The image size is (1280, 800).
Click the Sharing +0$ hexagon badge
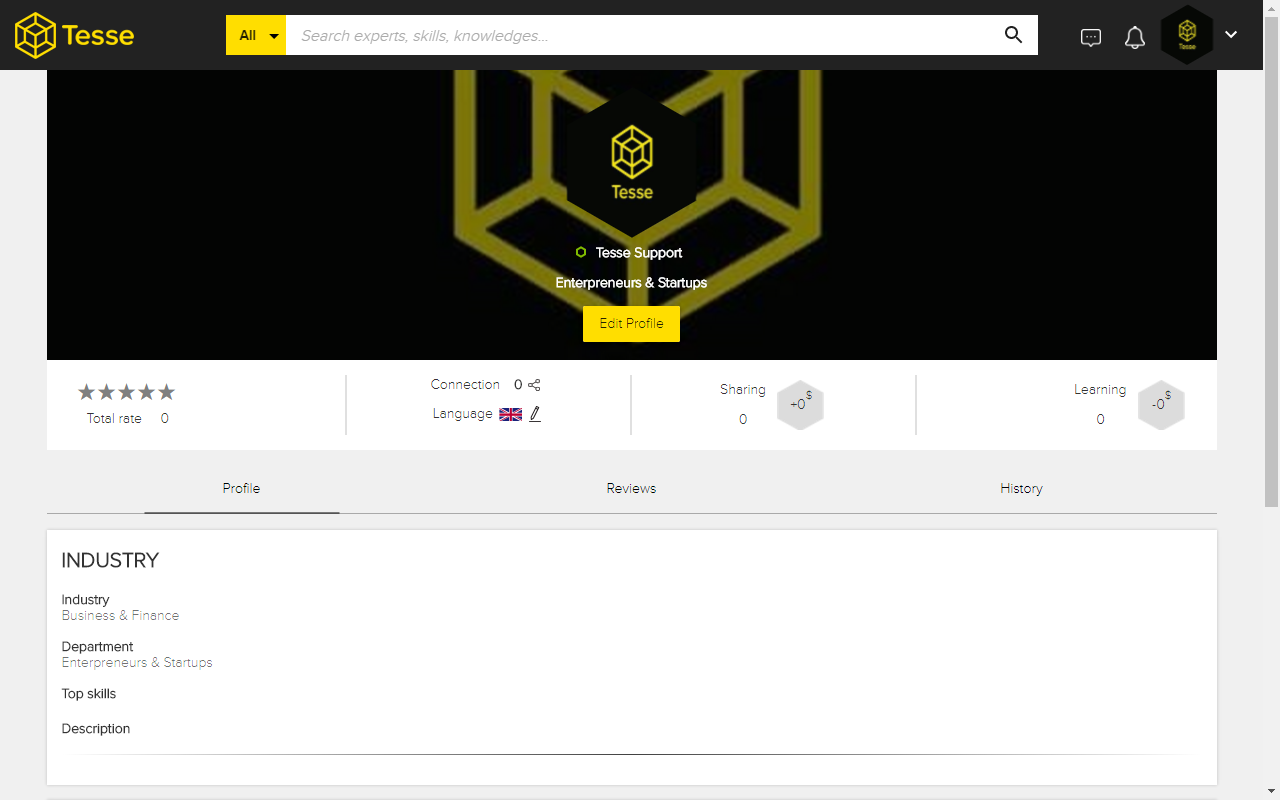point(800,405)
